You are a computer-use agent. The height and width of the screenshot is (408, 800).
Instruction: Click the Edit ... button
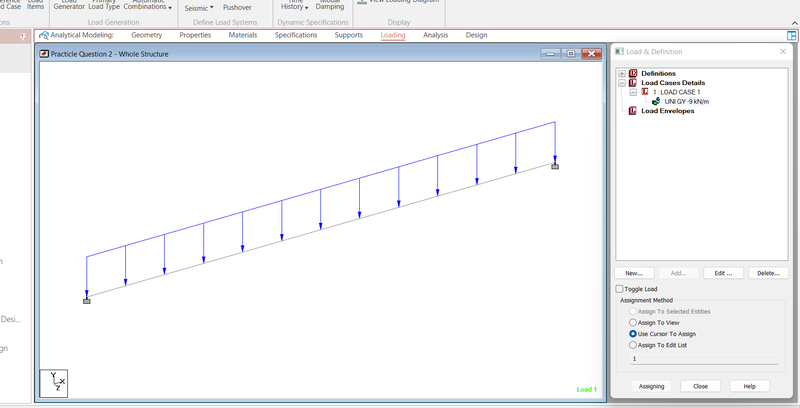coord(723,273)
